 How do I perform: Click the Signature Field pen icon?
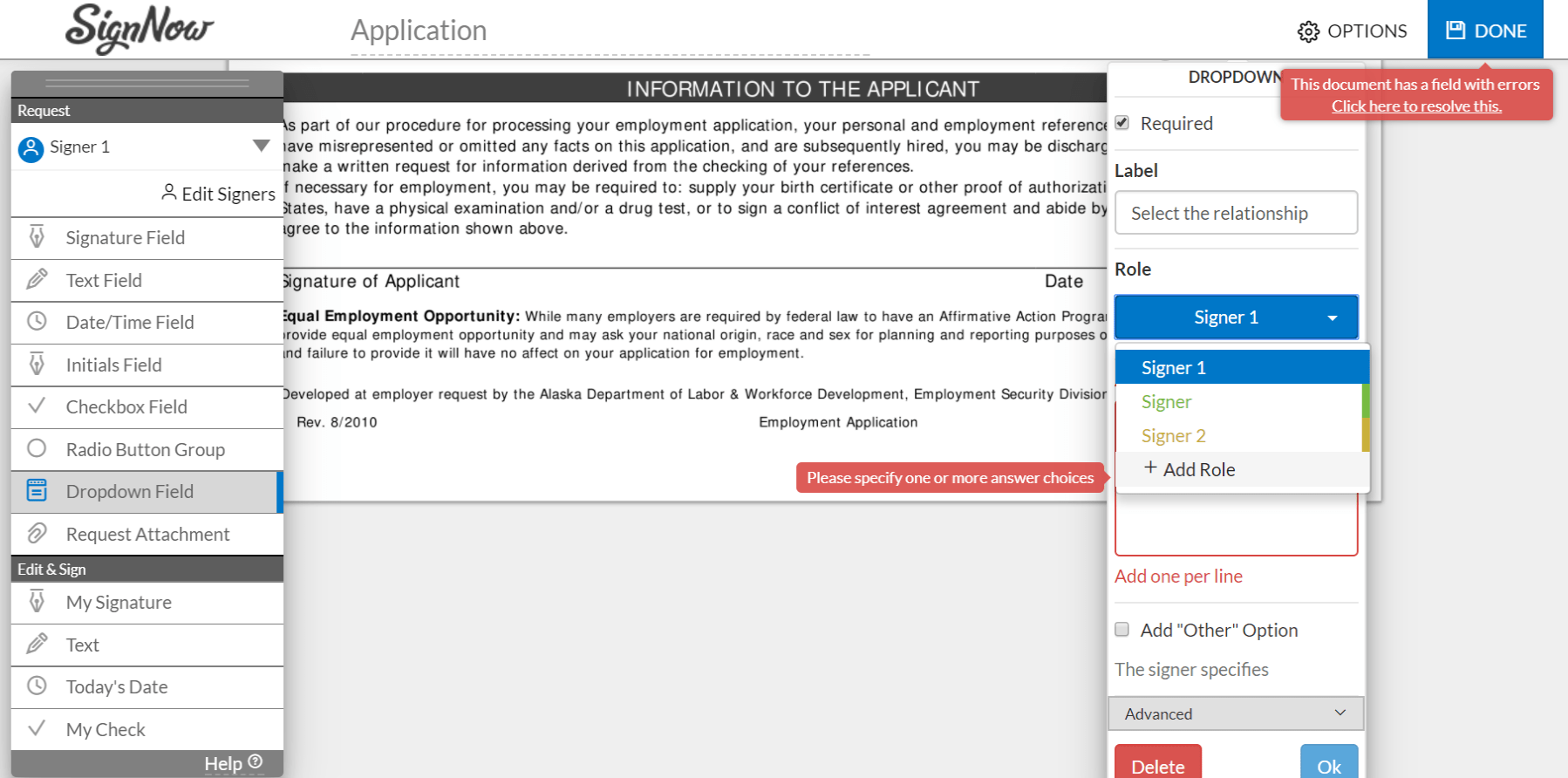[37, 236]
